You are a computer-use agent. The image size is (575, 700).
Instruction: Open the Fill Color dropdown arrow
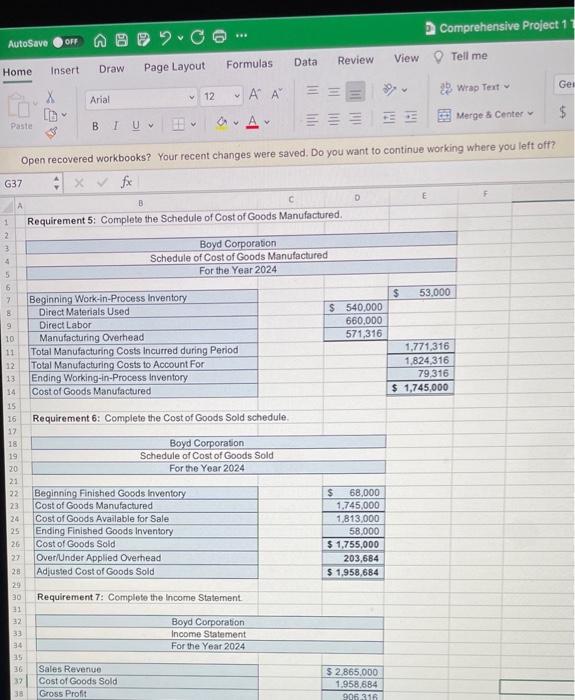[236, 122]
